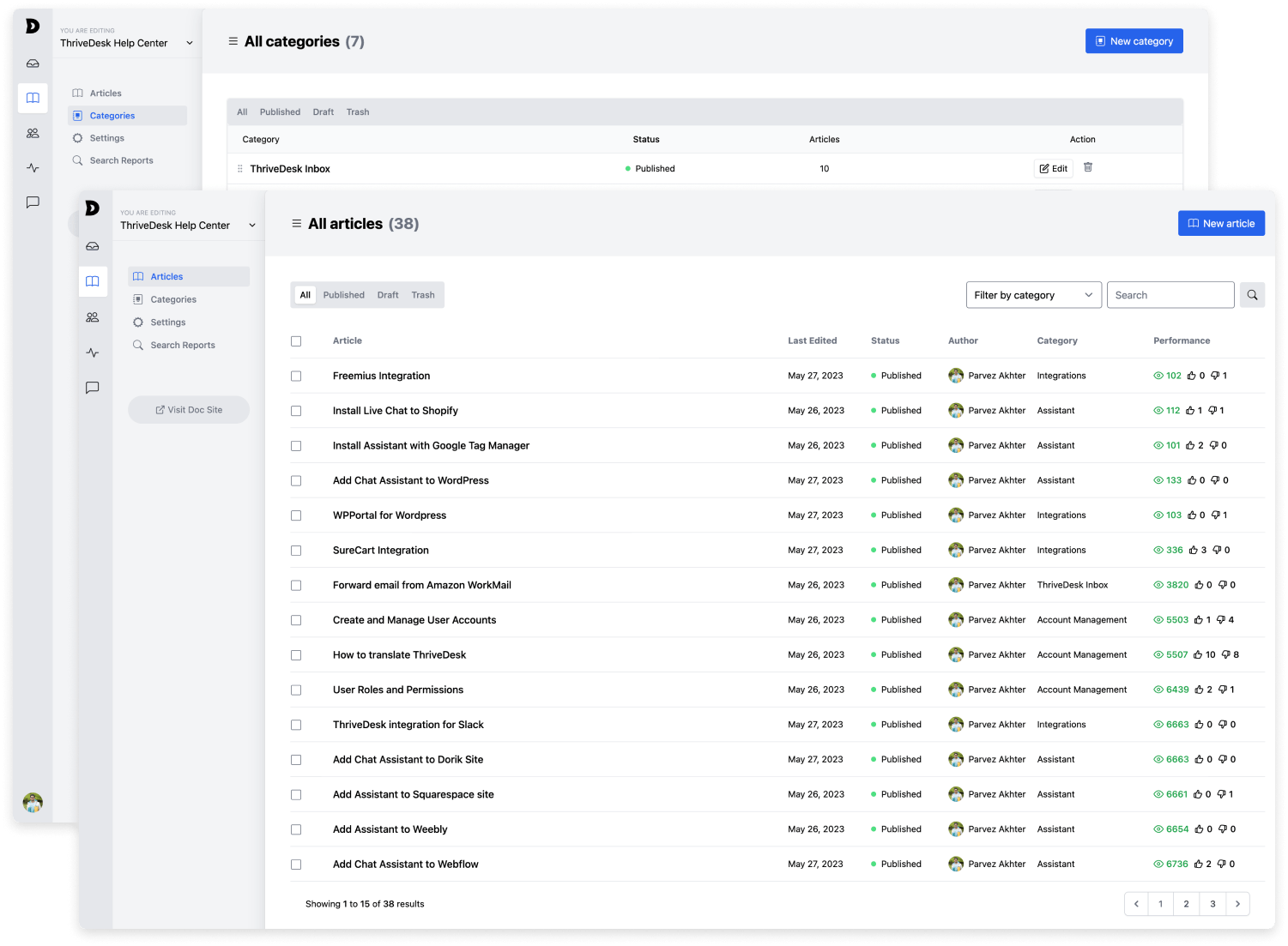This screenshot has width=1288, height=946.
Task: Open ThriveDesk integration for Slack article
Action: click(x=408, y=725)
